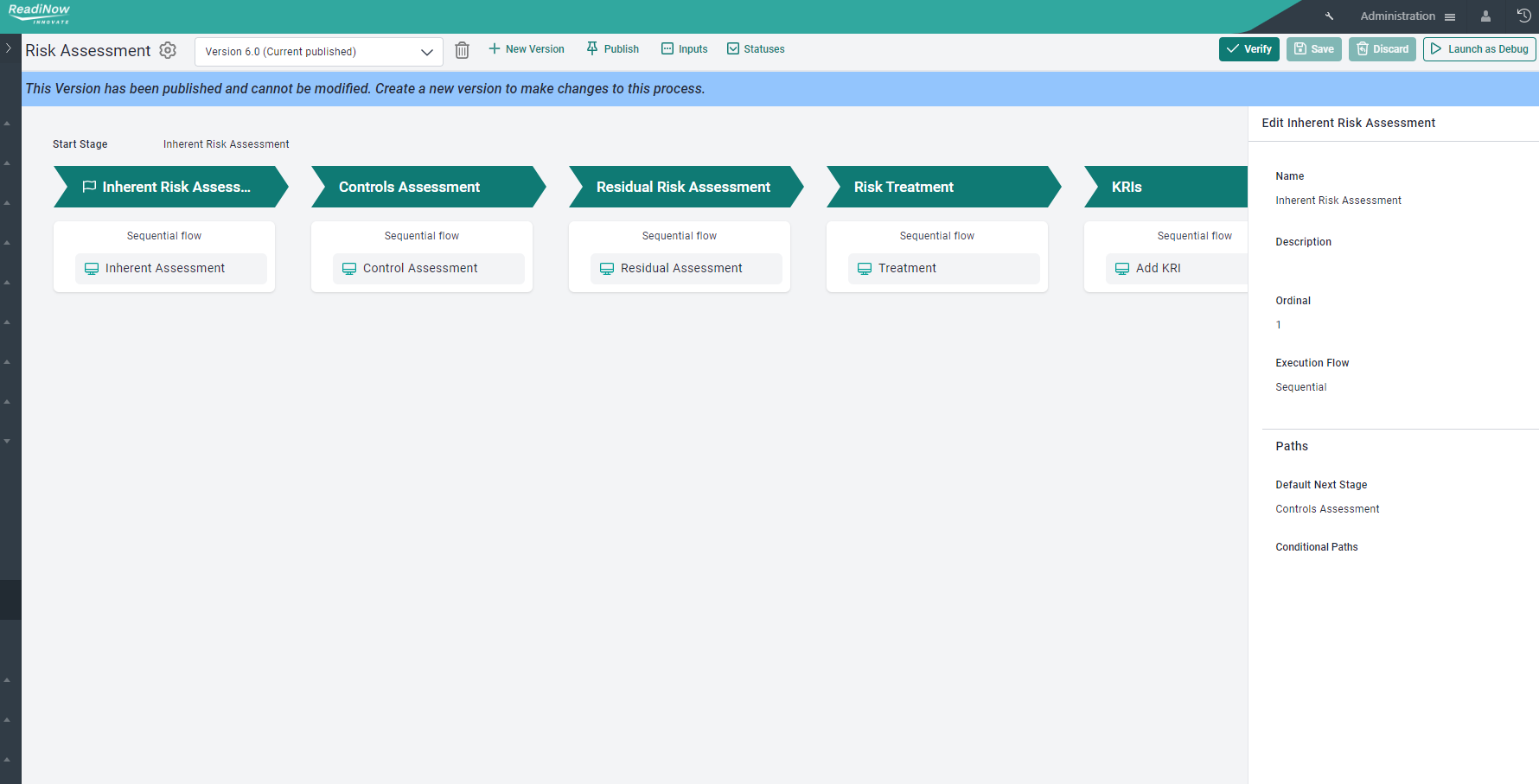Click the Paths section heading
This screenshot has width=1539, height=784.
[x=1292, y=446]
